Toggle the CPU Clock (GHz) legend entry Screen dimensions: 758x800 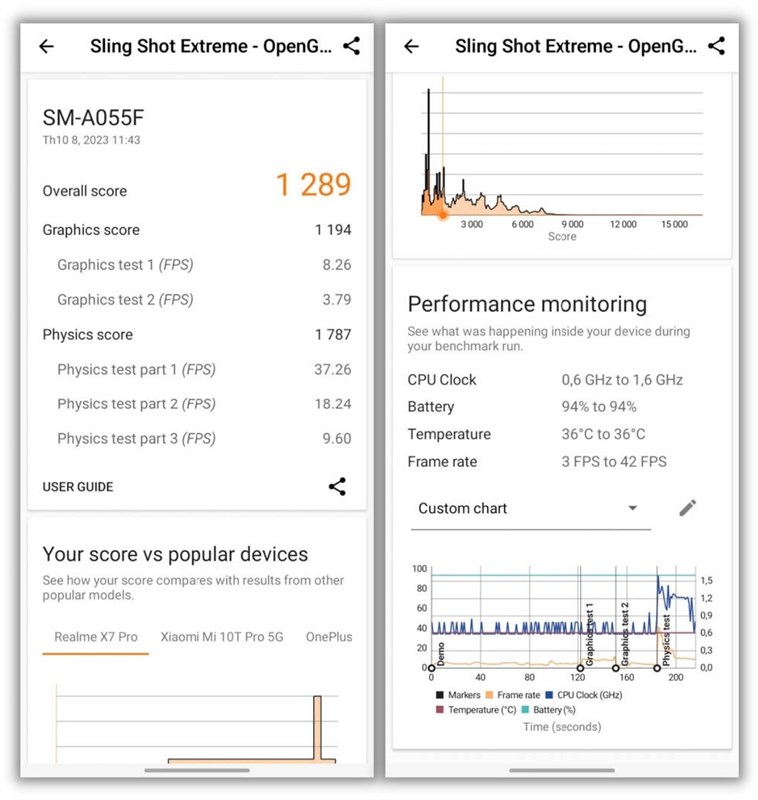click(x=591, y=695)
